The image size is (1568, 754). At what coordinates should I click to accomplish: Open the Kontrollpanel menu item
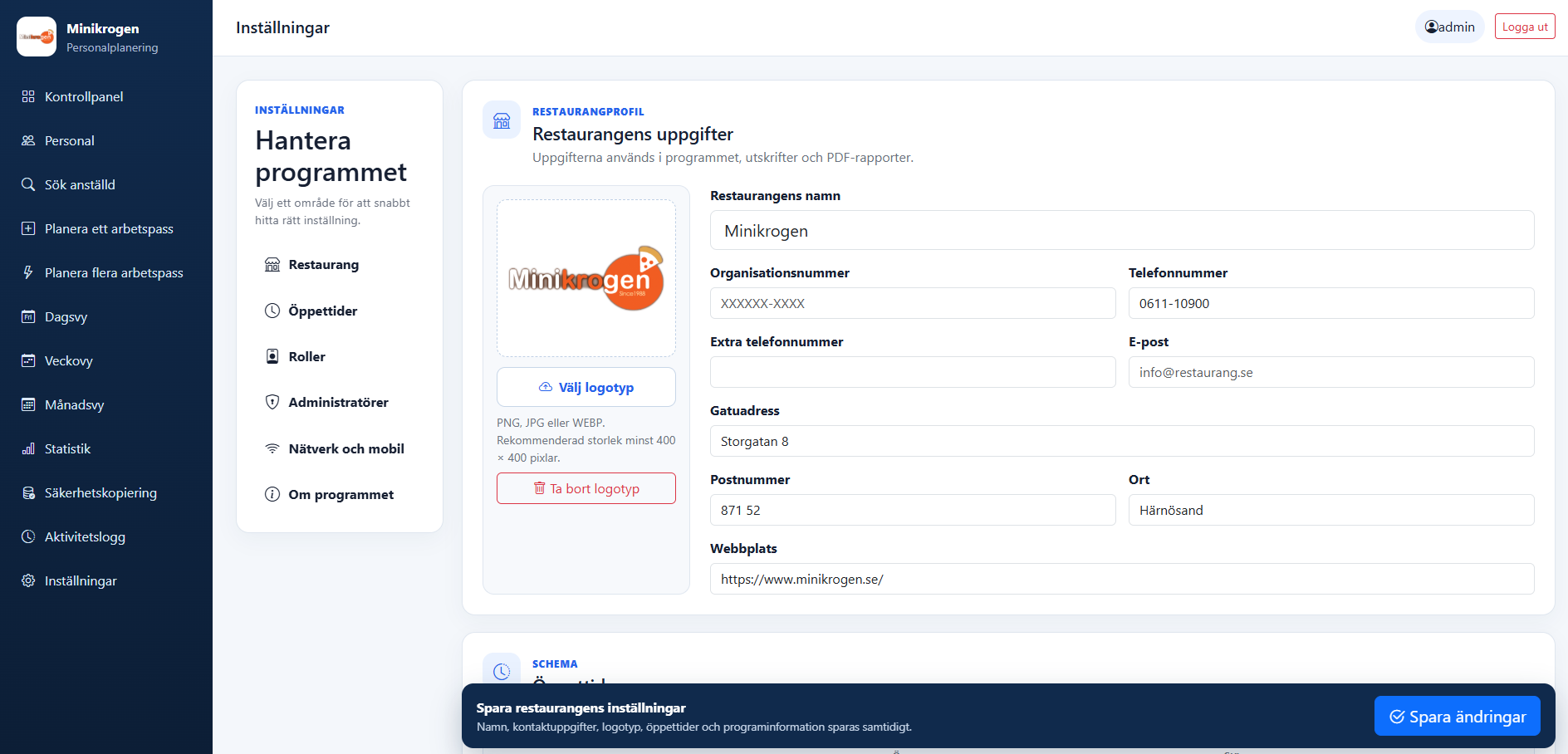tap(106, 96)
